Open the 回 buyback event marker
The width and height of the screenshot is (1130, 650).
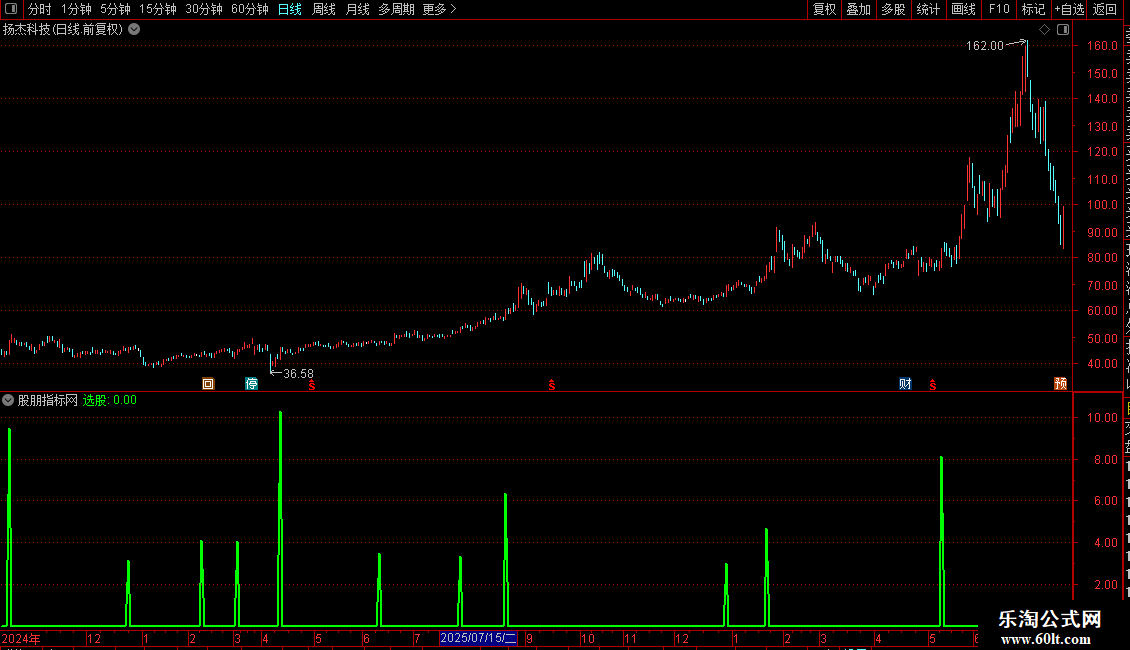coord(208,383)
